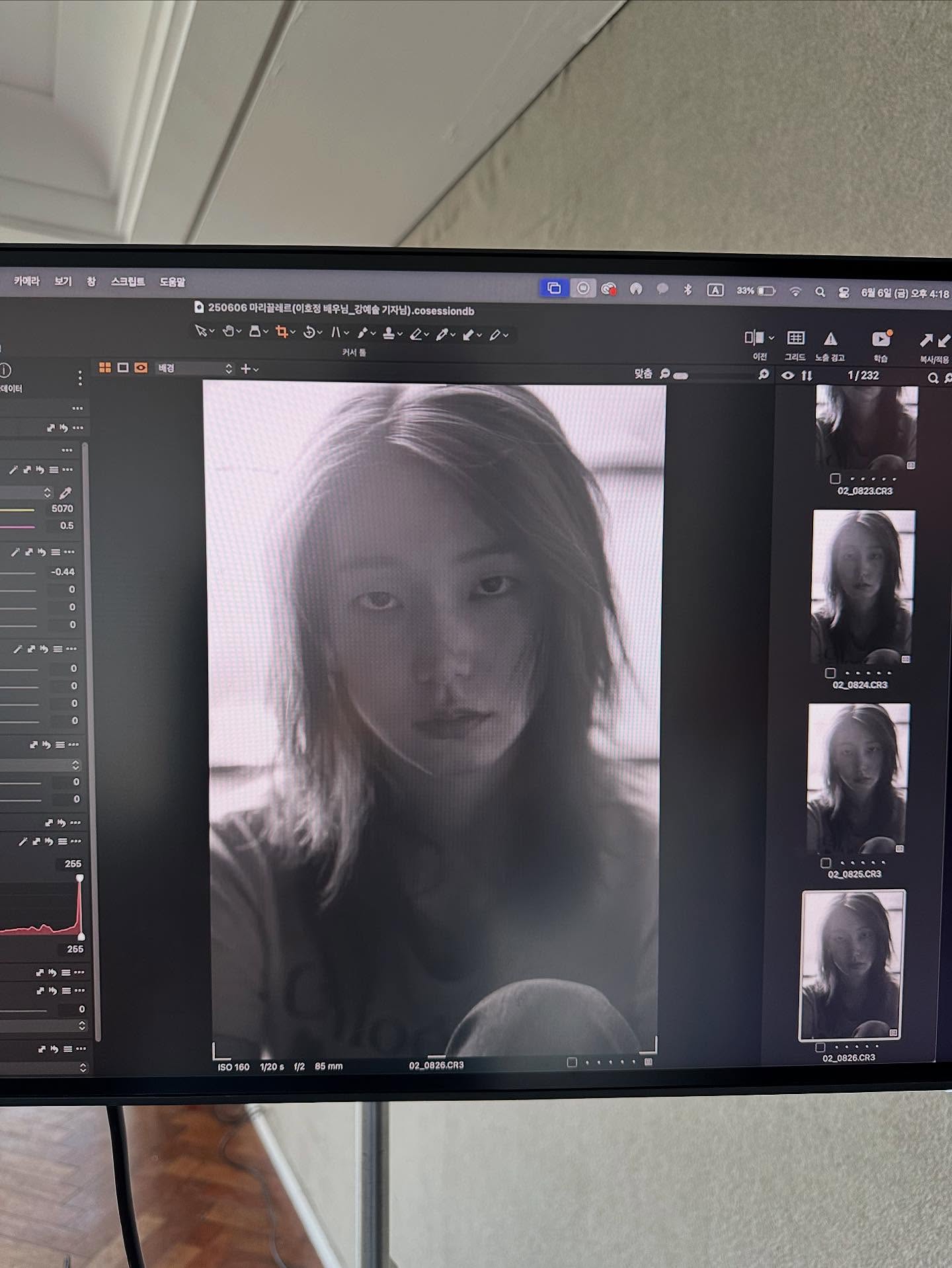Click the 맞춤 fit zoom button

tap(643, 374)
